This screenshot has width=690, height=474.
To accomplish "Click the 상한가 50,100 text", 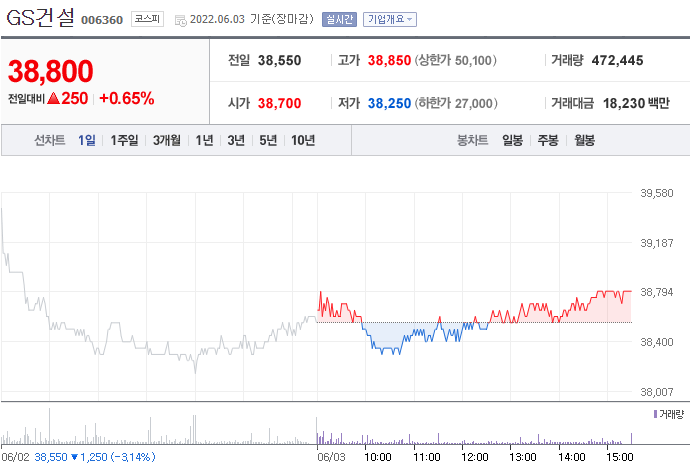I will 455,60.
